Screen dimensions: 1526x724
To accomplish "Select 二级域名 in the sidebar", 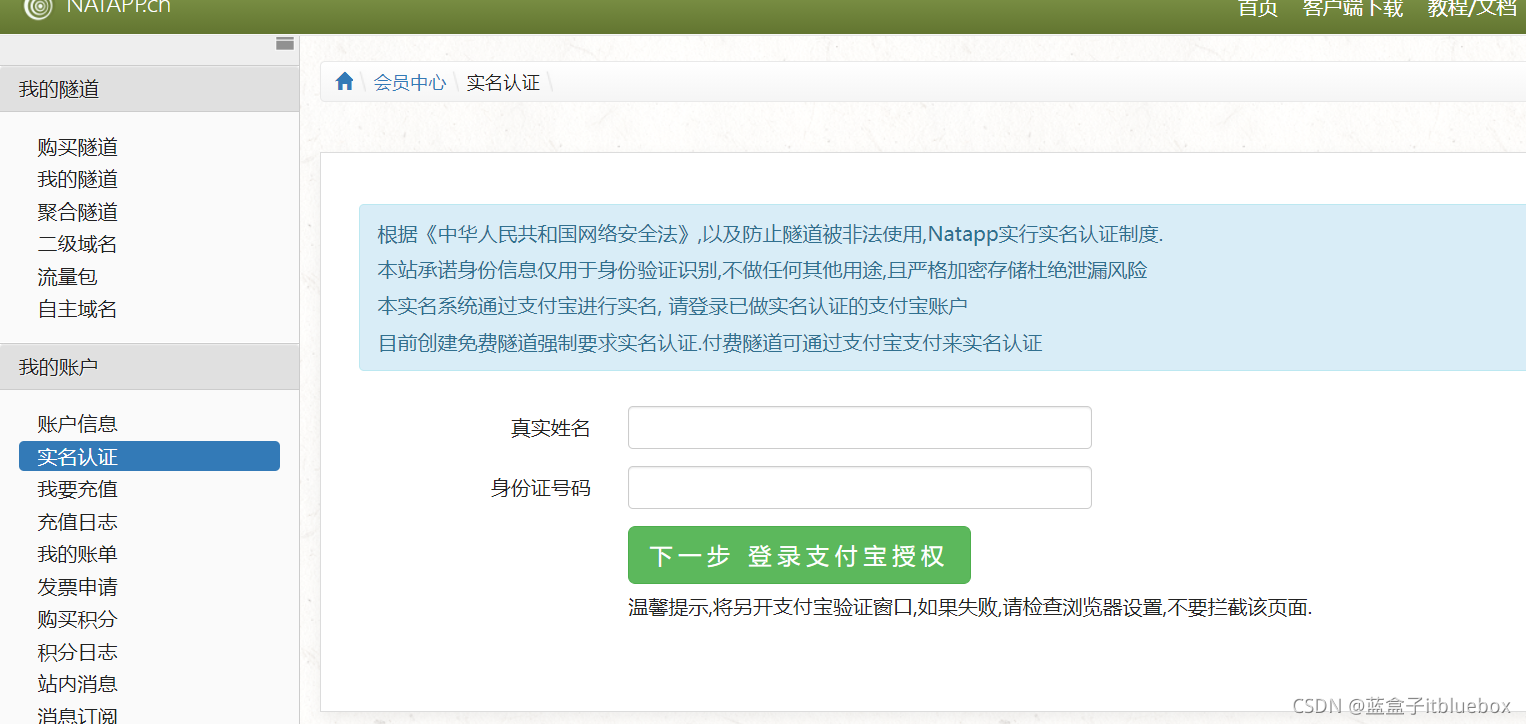I will click(78, 244).
